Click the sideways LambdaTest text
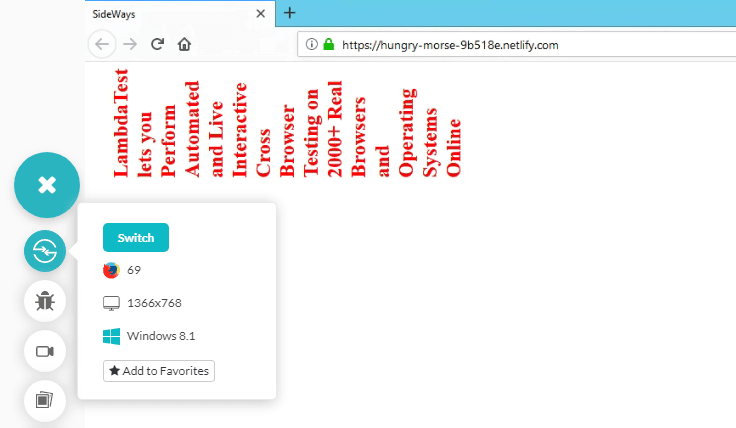This screenshot has width=736, height=428. [121, 123]
